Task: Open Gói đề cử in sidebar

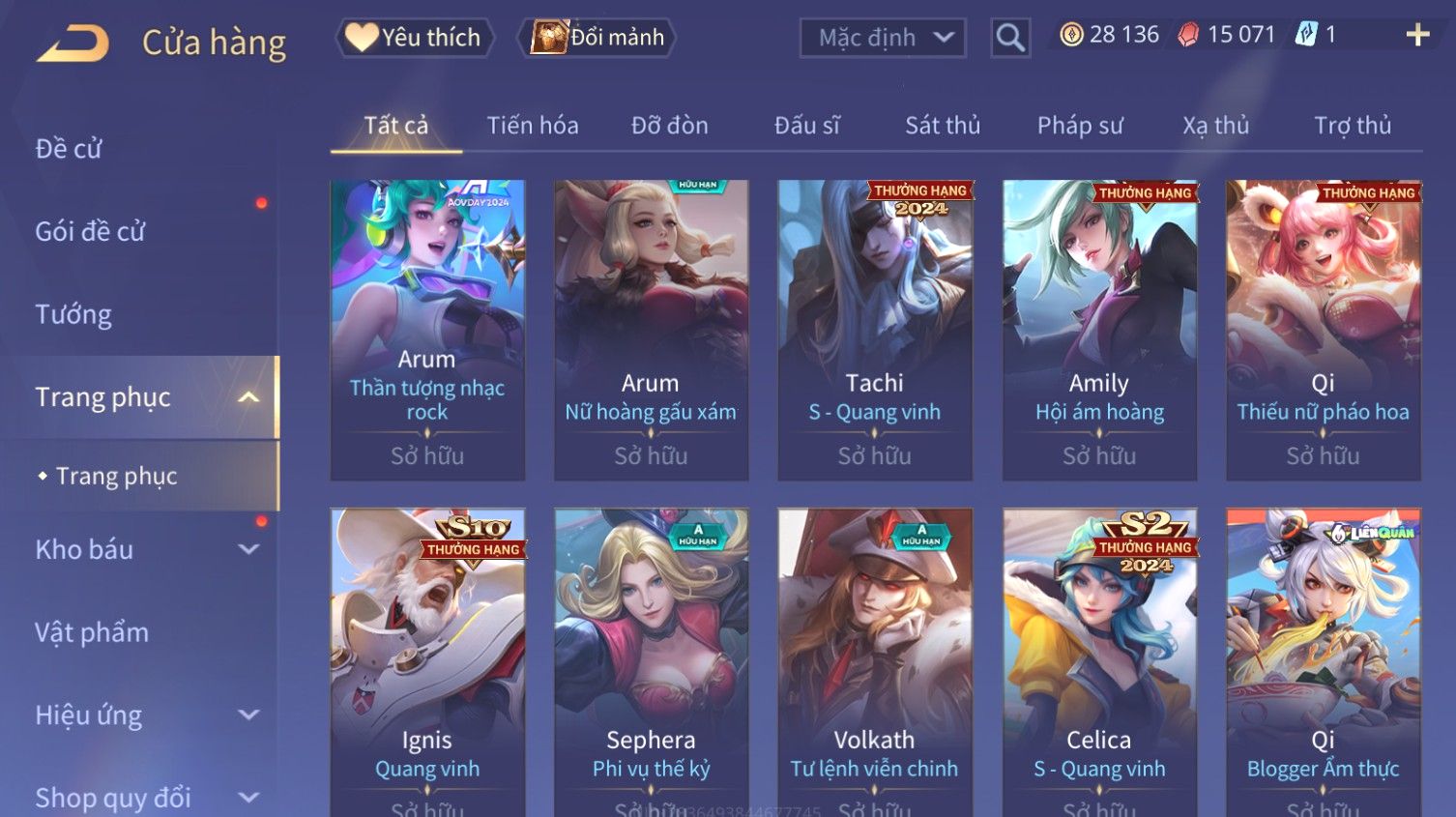Action: [90, 231]
